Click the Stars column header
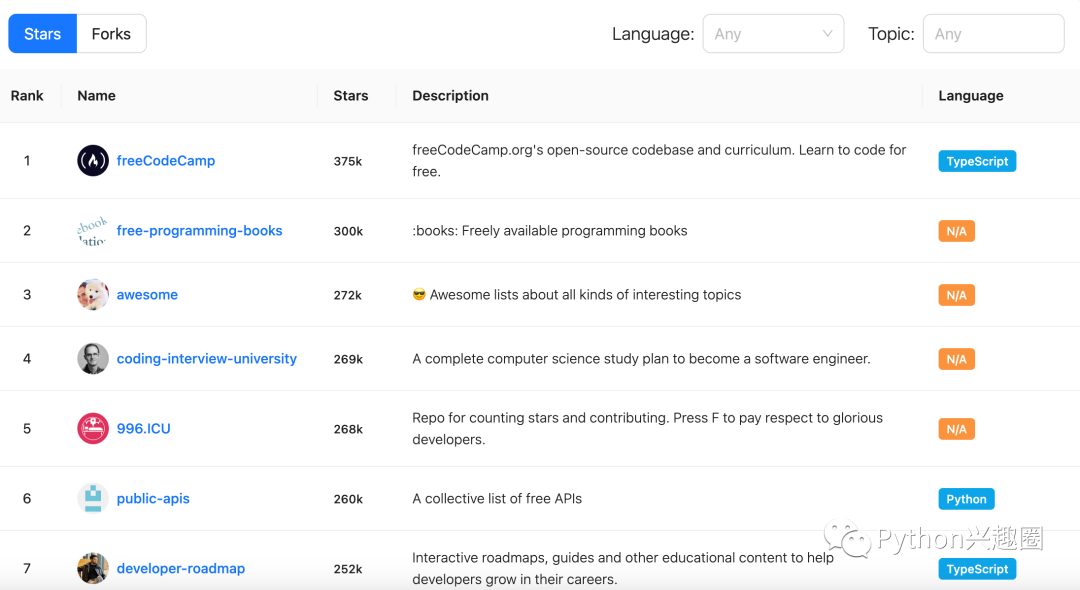This screenshot has height=590, width=1080. pyautogui.click(x=351, y=96)
